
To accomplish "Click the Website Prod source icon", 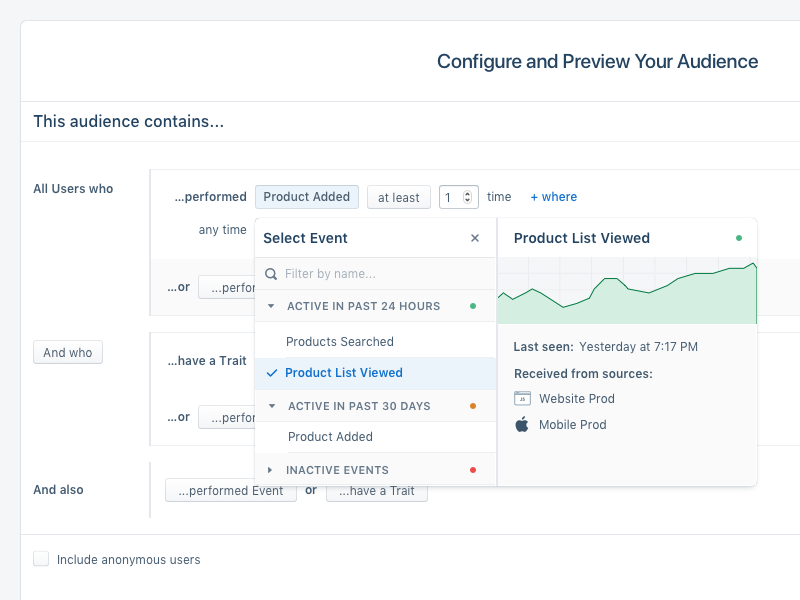I will pos(522,398).
